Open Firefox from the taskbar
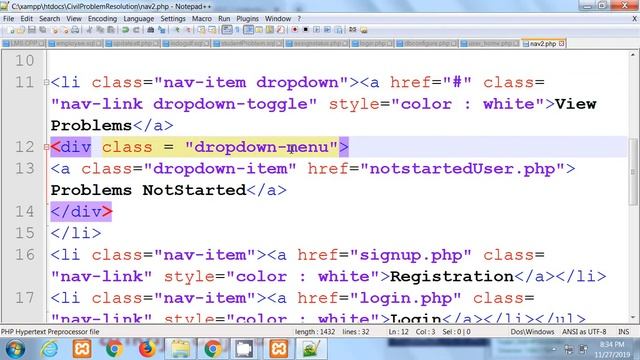The width and height of the screenshot is (640, 360). click(147, 349)
